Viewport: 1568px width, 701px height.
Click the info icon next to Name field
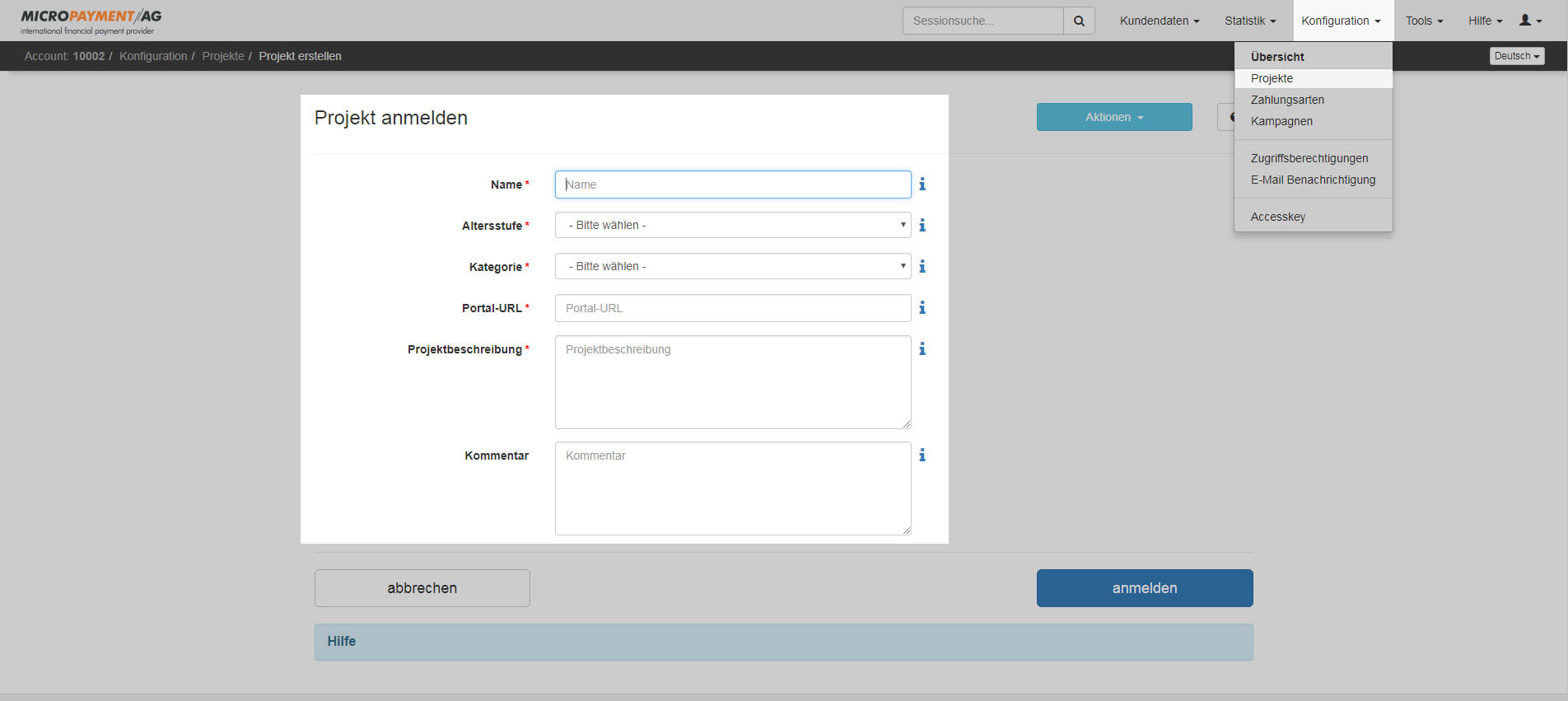(x=922, y=185)
